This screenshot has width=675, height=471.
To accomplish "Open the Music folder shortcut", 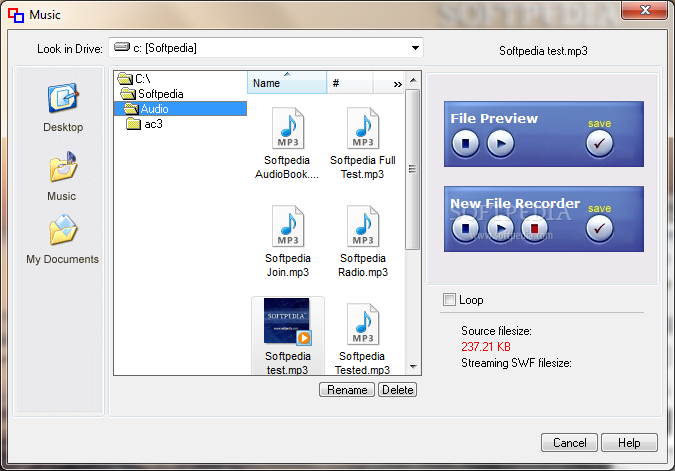I will pos(63,167).
